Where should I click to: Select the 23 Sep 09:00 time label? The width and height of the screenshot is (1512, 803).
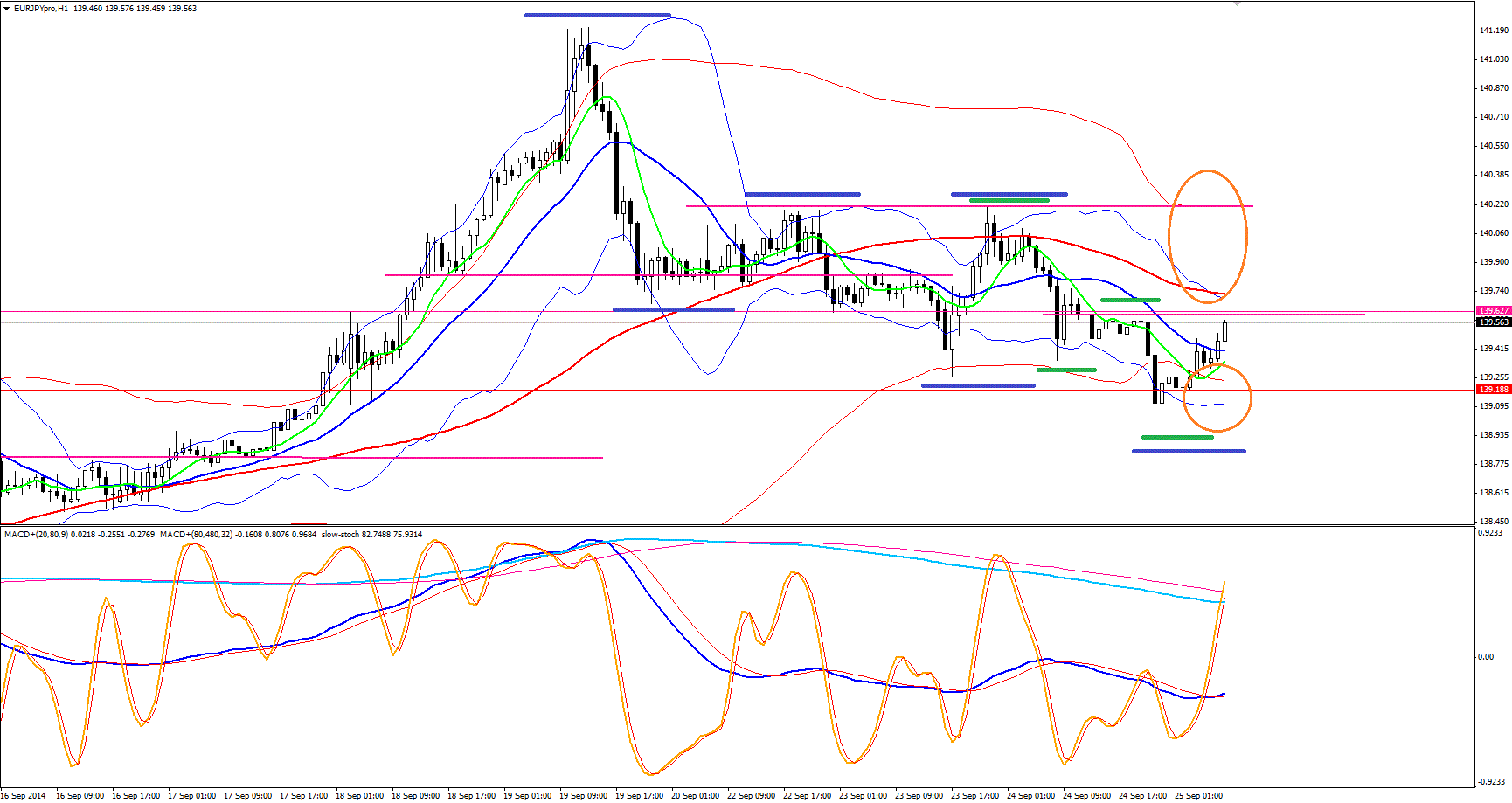point(919,796)
